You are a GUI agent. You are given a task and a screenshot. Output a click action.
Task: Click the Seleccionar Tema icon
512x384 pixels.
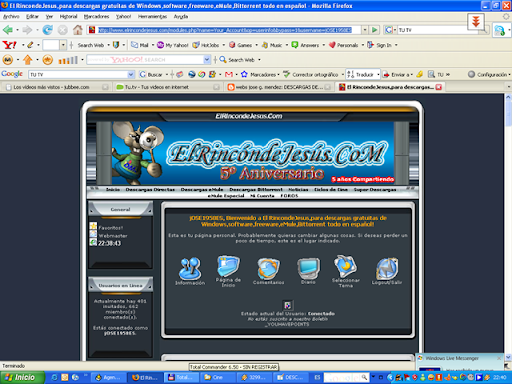pos(346,266)
